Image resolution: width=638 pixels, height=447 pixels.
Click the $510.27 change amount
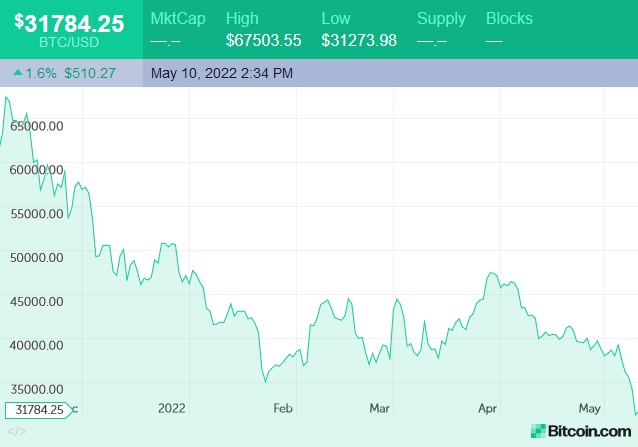pyautogui.click(x=90, y=73)
